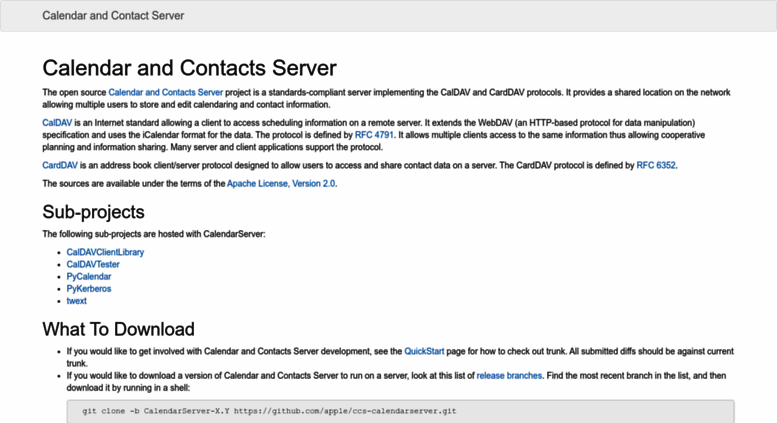Open the twext sub-project link
Screen dimensions: 777x423
point(76,301)
